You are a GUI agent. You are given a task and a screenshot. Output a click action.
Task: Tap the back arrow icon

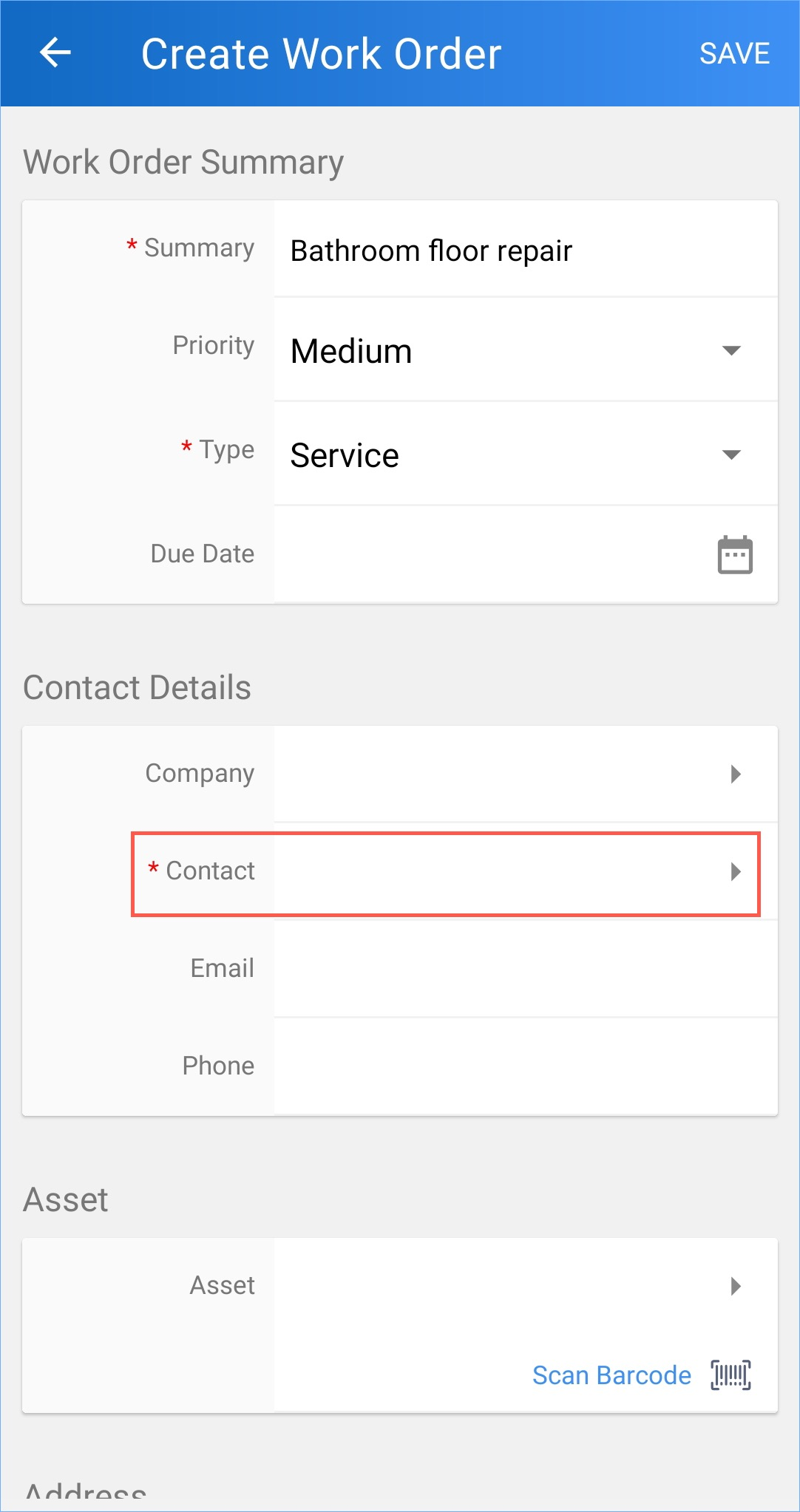pyautogui.click(x=55, y=53)
